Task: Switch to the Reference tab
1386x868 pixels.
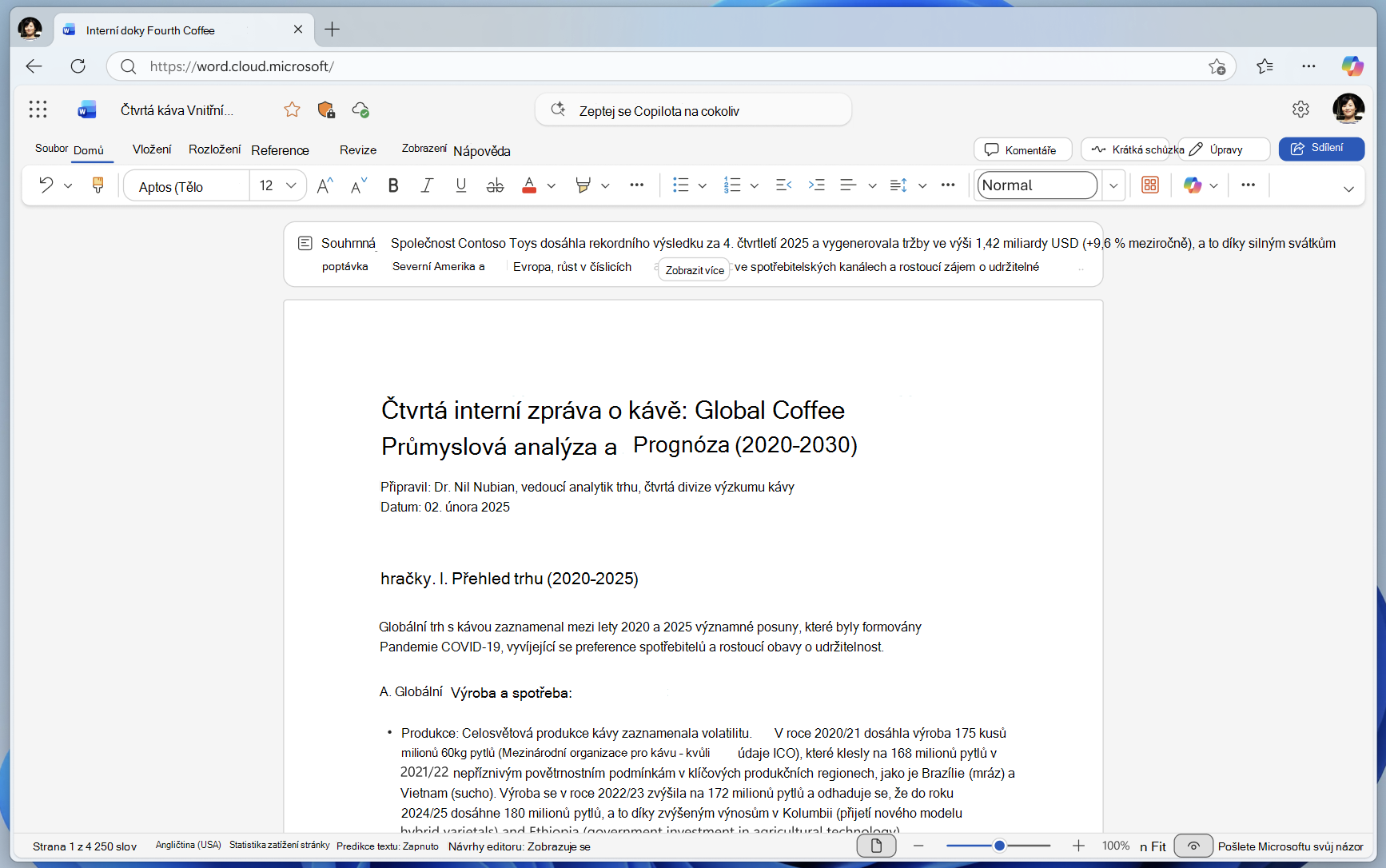Action: [280, 150]
